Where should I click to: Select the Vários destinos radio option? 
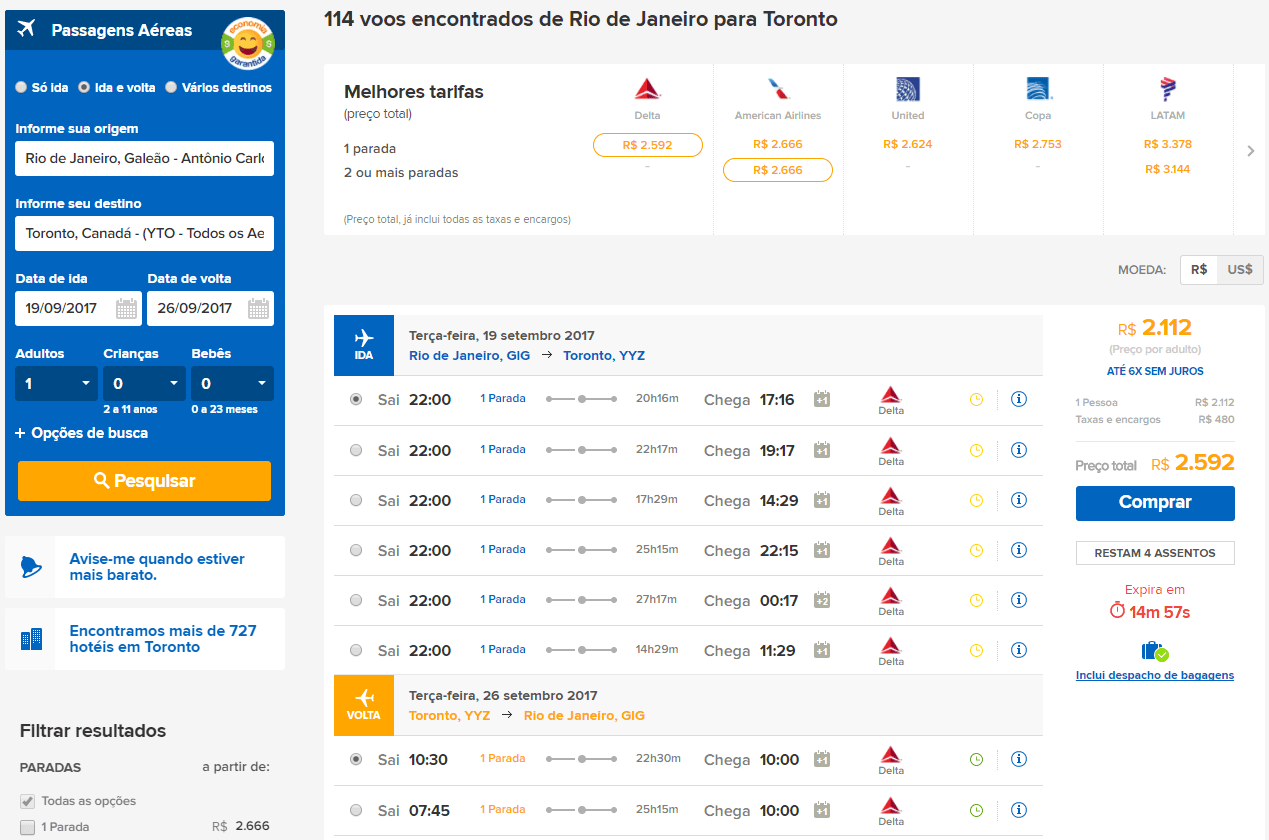coord(171,87)
